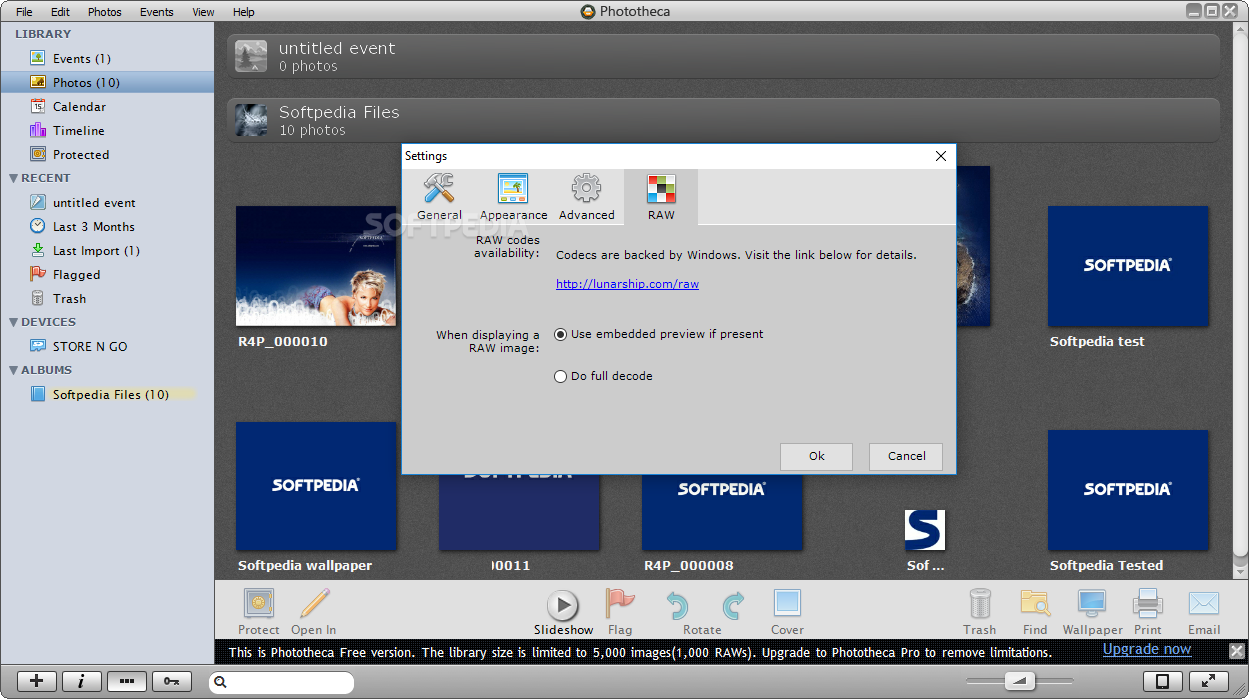Enter full screen mode

coord(1208,681)
